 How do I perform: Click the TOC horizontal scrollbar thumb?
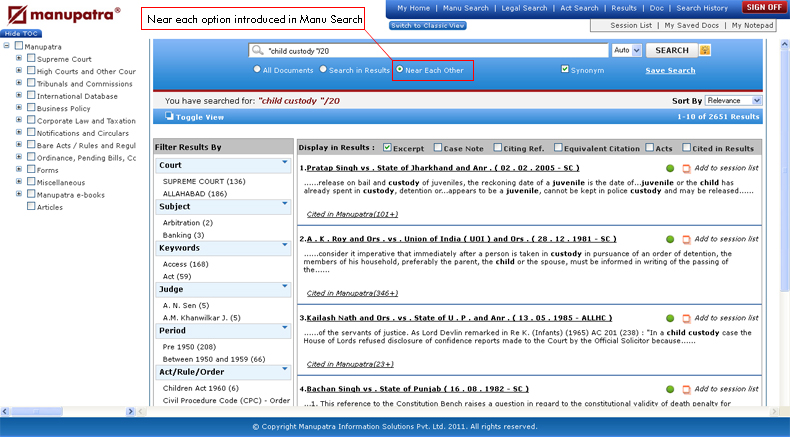tap(36, 412)
